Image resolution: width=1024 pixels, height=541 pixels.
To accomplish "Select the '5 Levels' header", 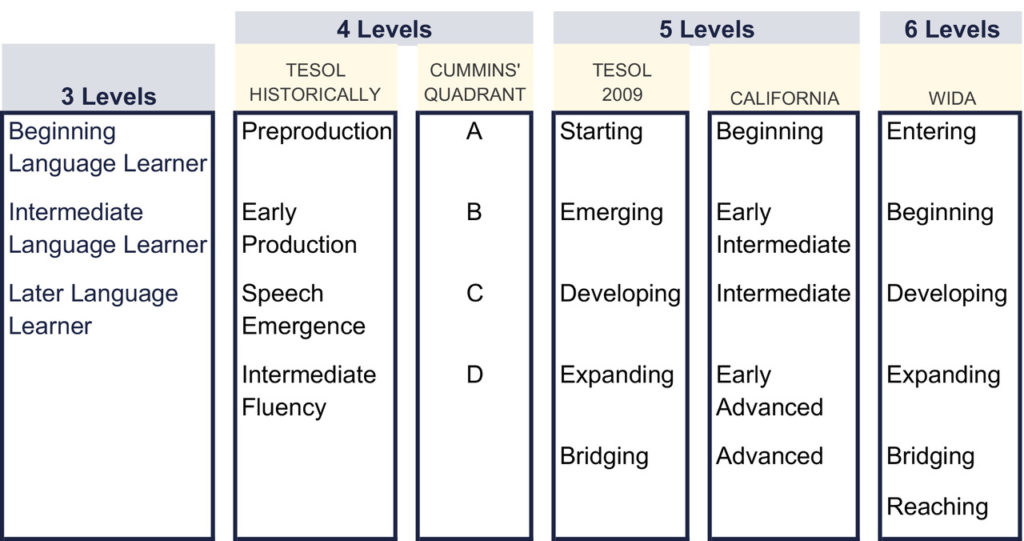I will pyautogui.click(x=706, y=29).
